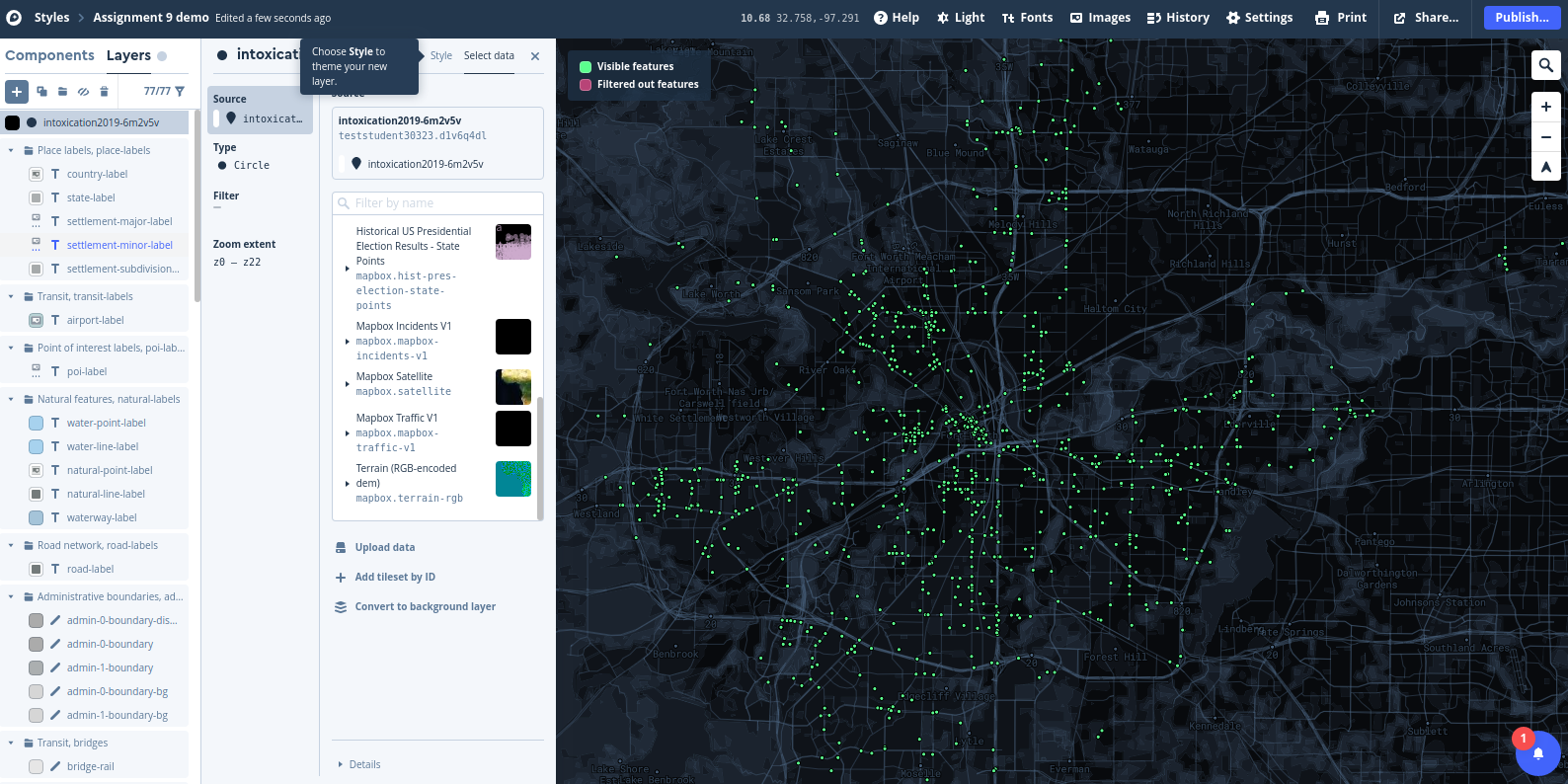Viewport: 1568px width, 784px height.
Task: Click the Terrain RGB thumbnail
Action: coord(513,479)
